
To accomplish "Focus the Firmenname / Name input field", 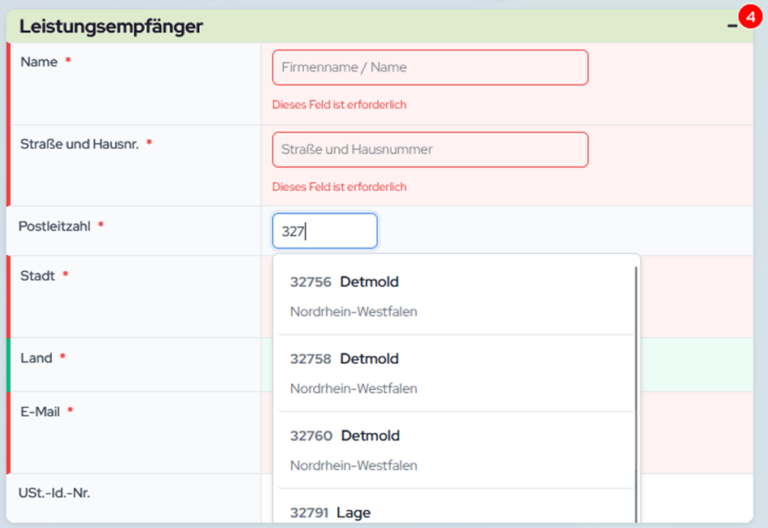I will (430, 67).
